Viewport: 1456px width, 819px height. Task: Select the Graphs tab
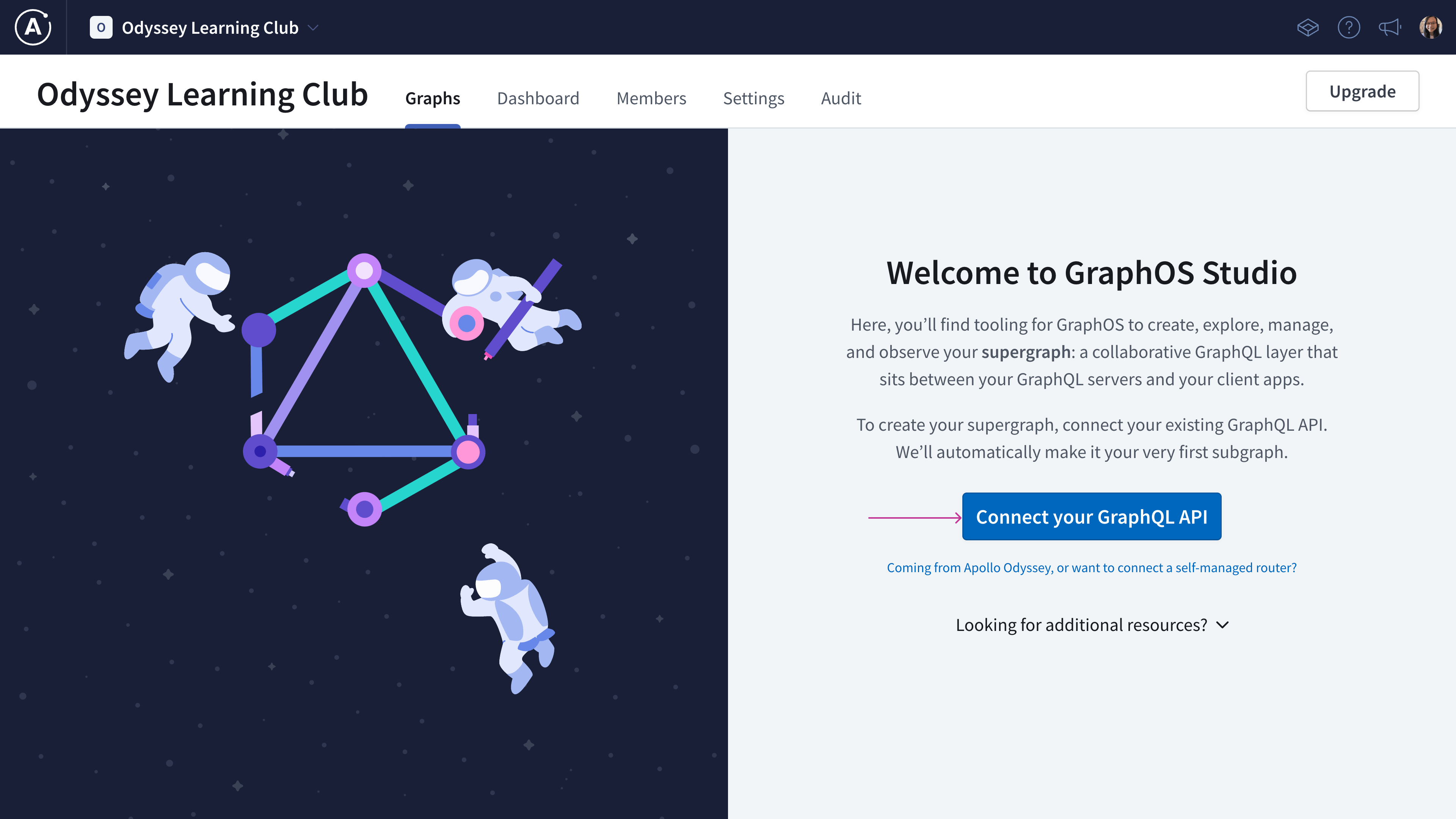point(432,97)
